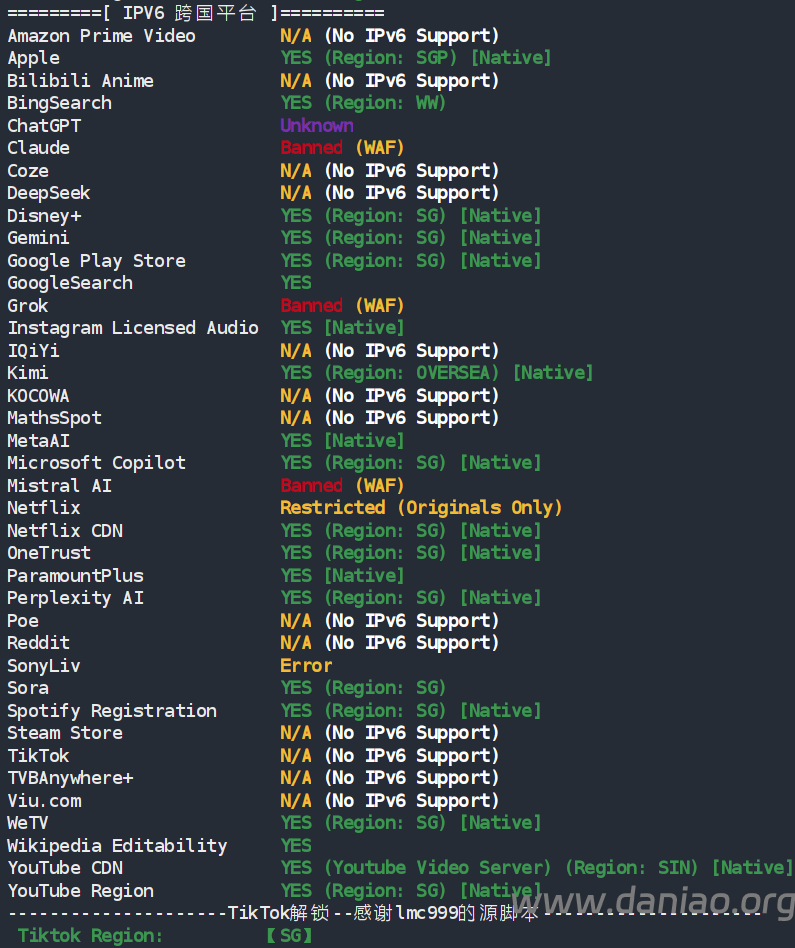This screenshot has height=948, width=795.
Task: Click the 'Viu.com' service name
Action: point(44,801)
